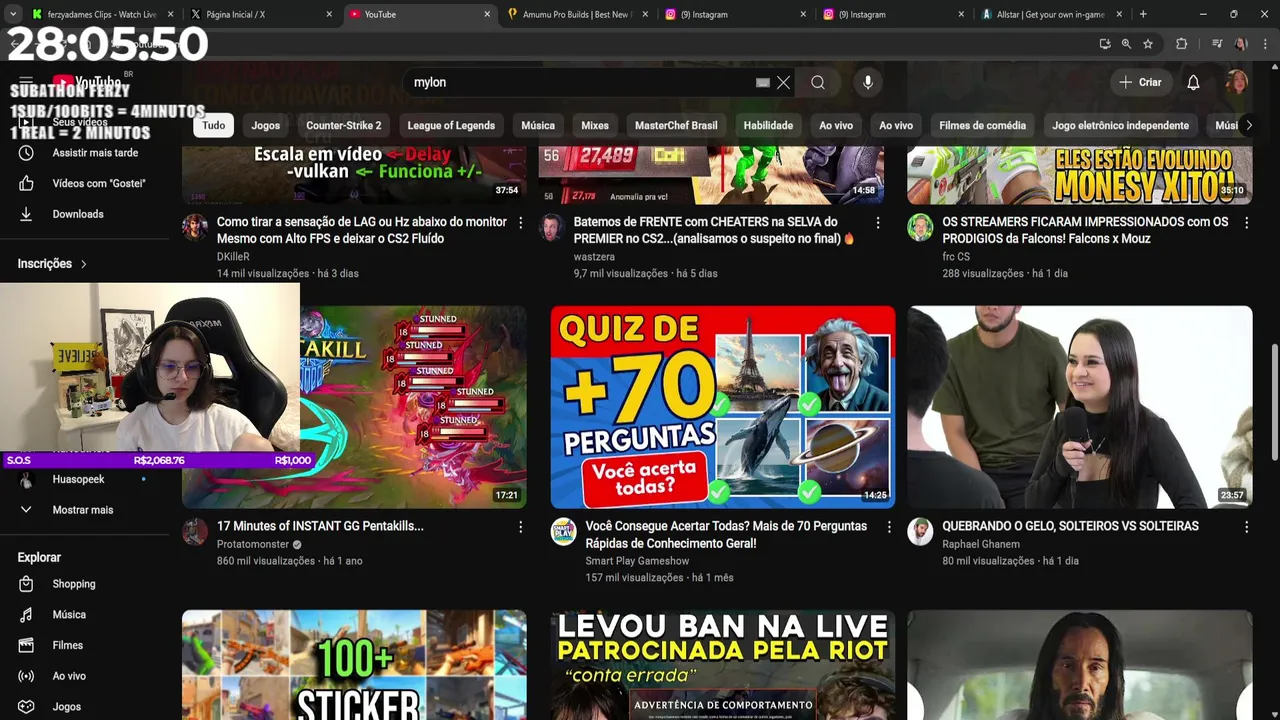
Task: Select the MasterChef Brasil filter chip
Action: [x=676, y=125]
